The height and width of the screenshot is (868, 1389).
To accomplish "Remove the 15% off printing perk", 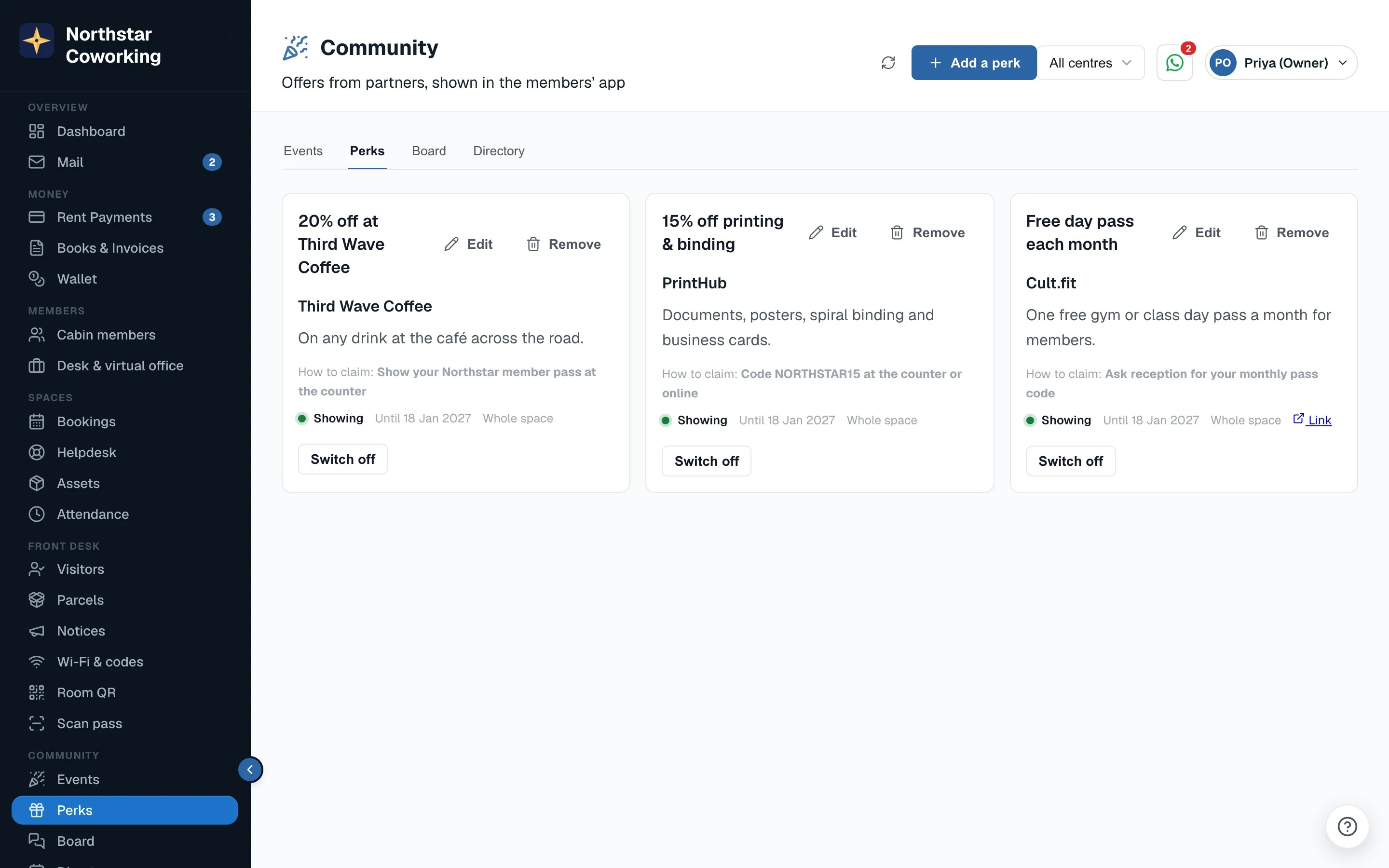I will click(x=927, y=232).
